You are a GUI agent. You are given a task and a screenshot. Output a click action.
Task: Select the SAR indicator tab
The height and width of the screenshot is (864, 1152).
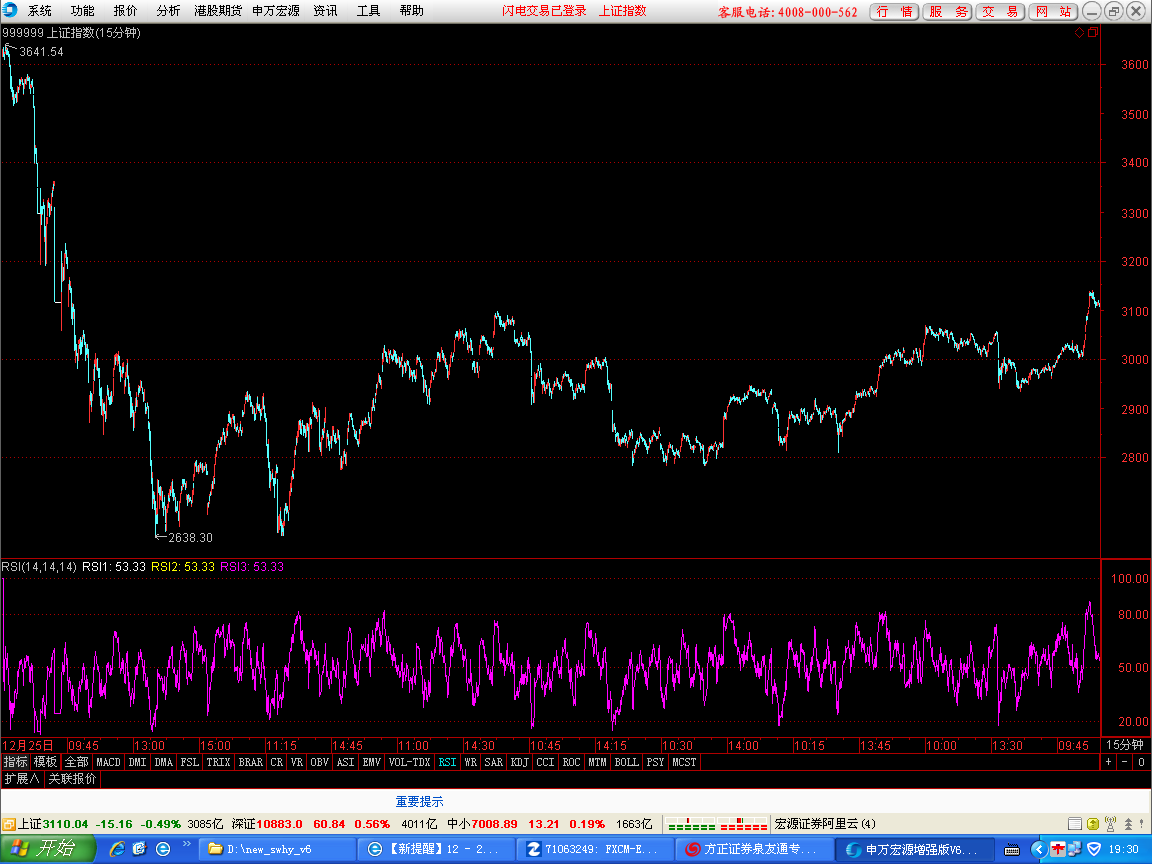494,762
